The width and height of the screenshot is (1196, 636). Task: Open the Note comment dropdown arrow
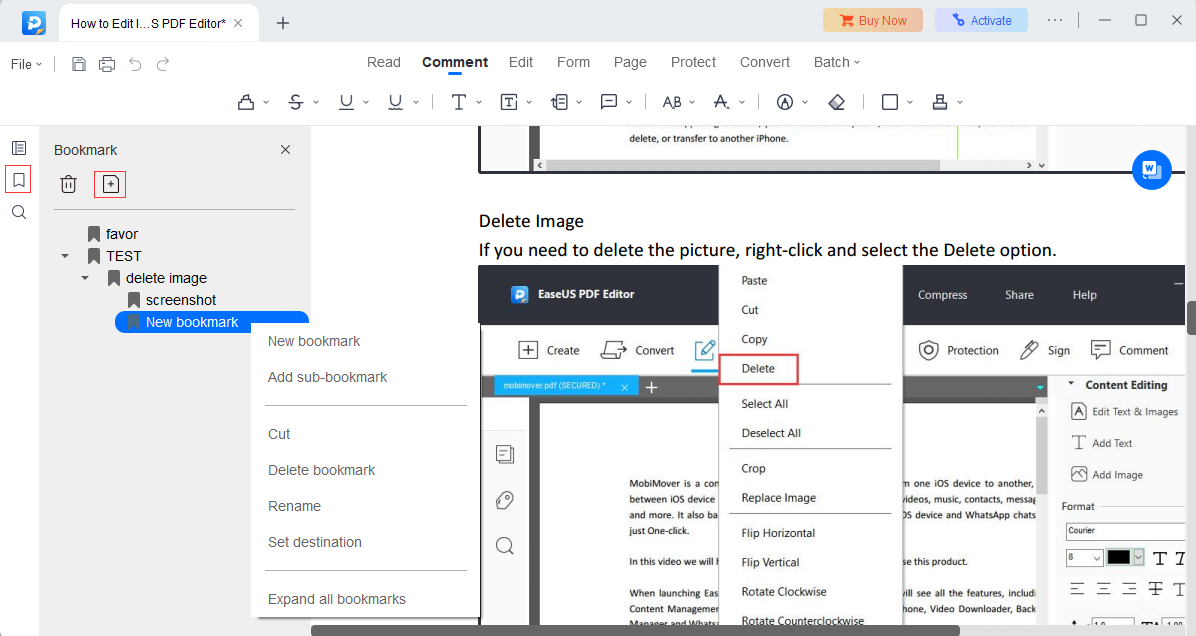(629, 102)
